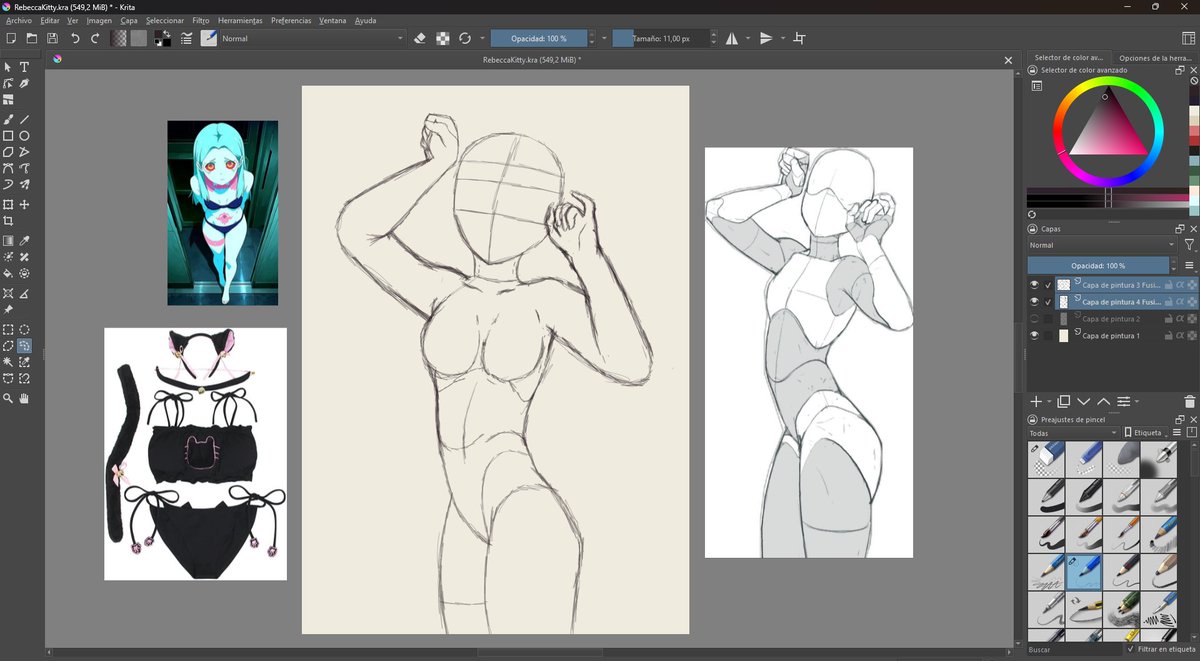1200x661 pixels.
Task: Open toolbar blending mode Normal dropdown
Action: 312,38
